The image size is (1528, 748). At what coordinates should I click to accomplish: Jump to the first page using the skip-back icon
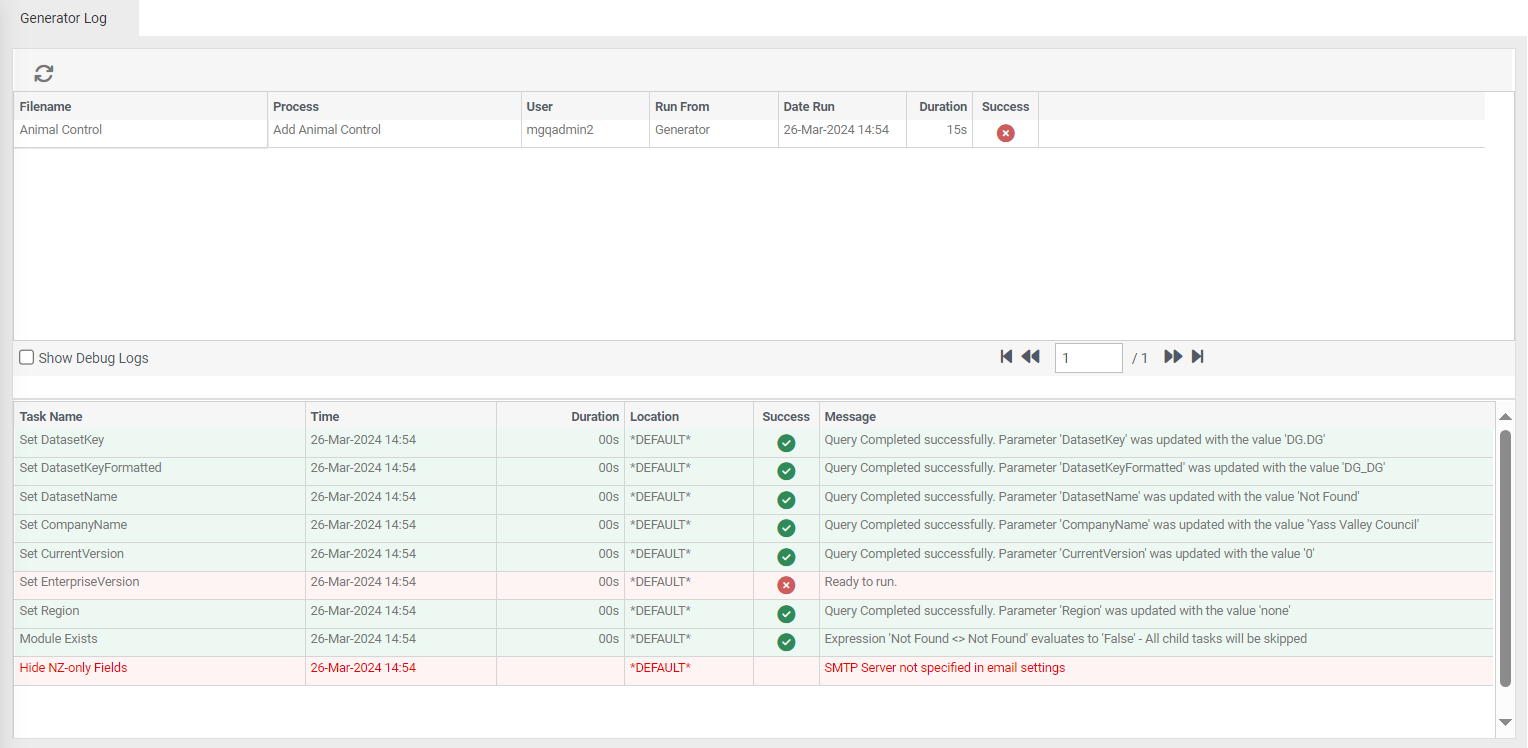[x=1006, y=356]
